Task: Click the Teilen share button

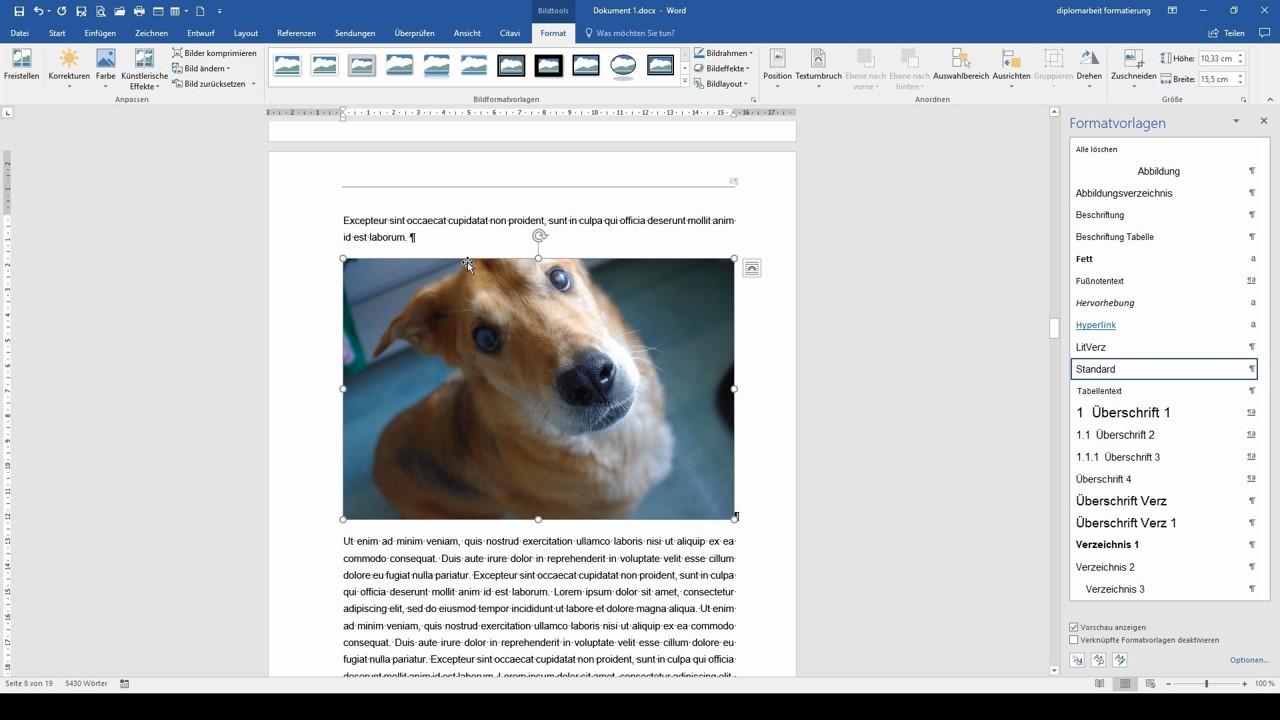Action: (1226, 33)
